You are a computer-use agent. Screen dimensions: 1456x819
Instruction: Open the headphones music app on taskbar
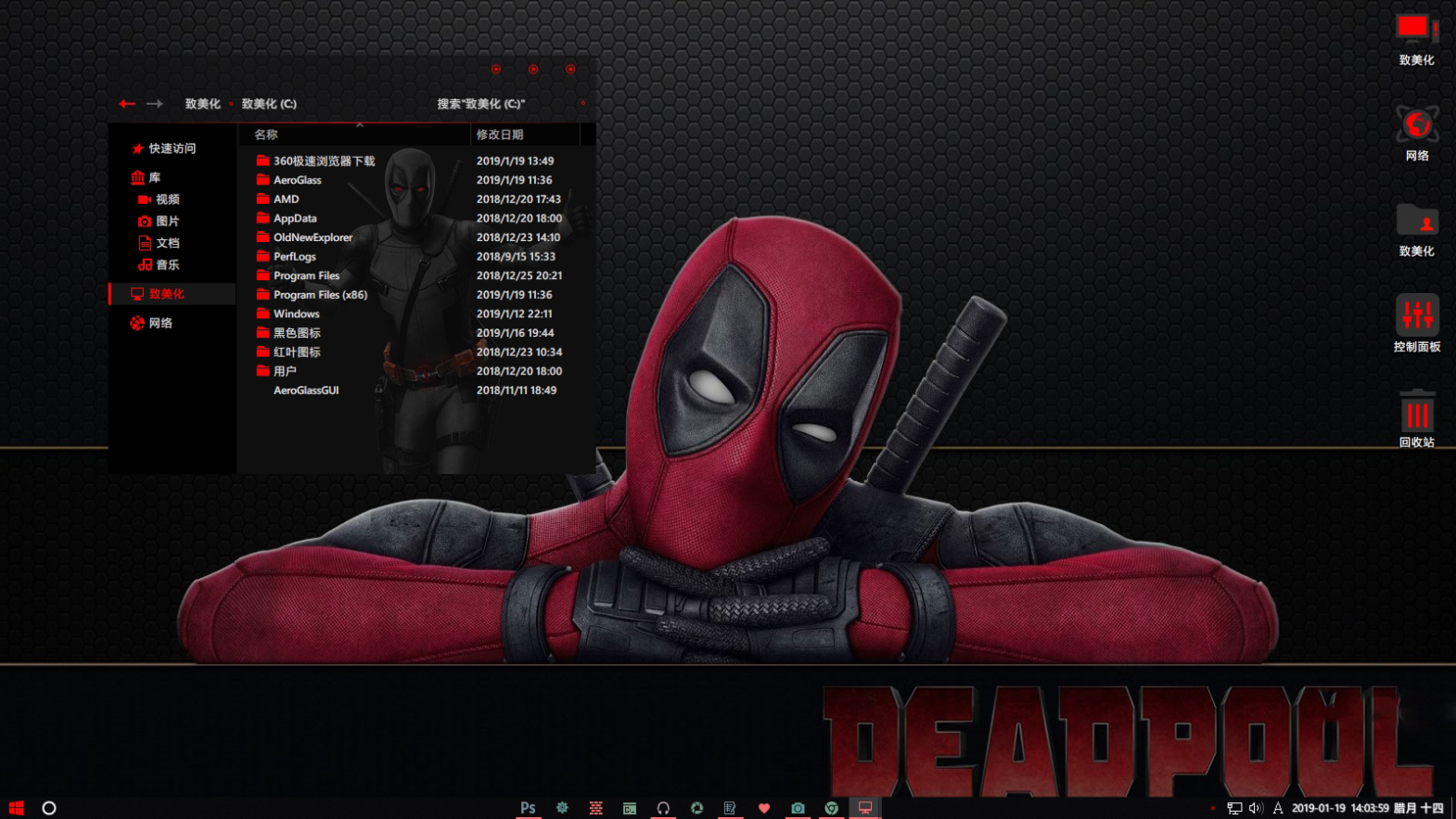click(663, 808)
